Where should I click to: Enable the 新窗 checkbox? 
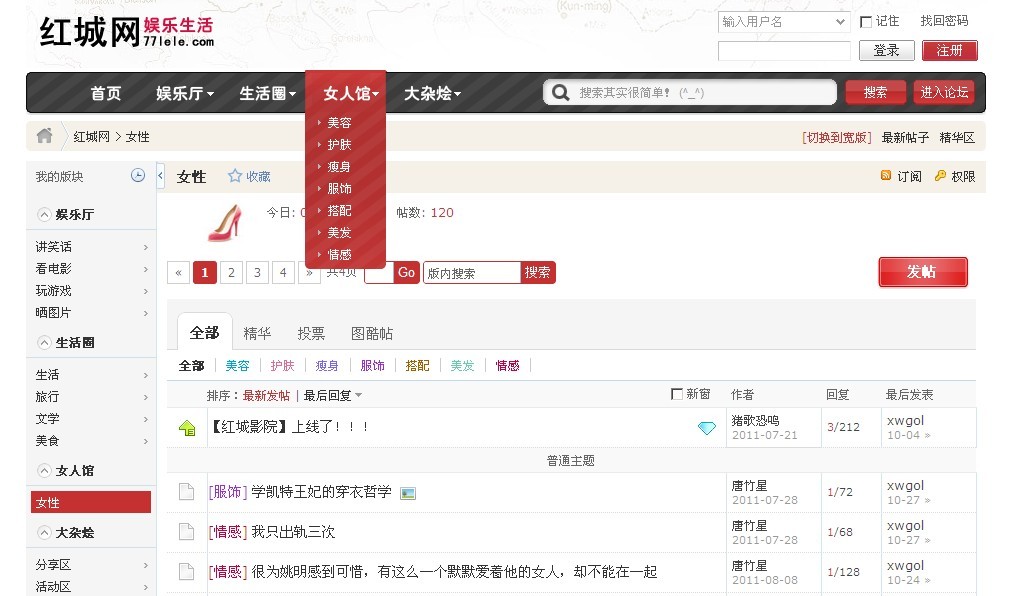(676, 393)
